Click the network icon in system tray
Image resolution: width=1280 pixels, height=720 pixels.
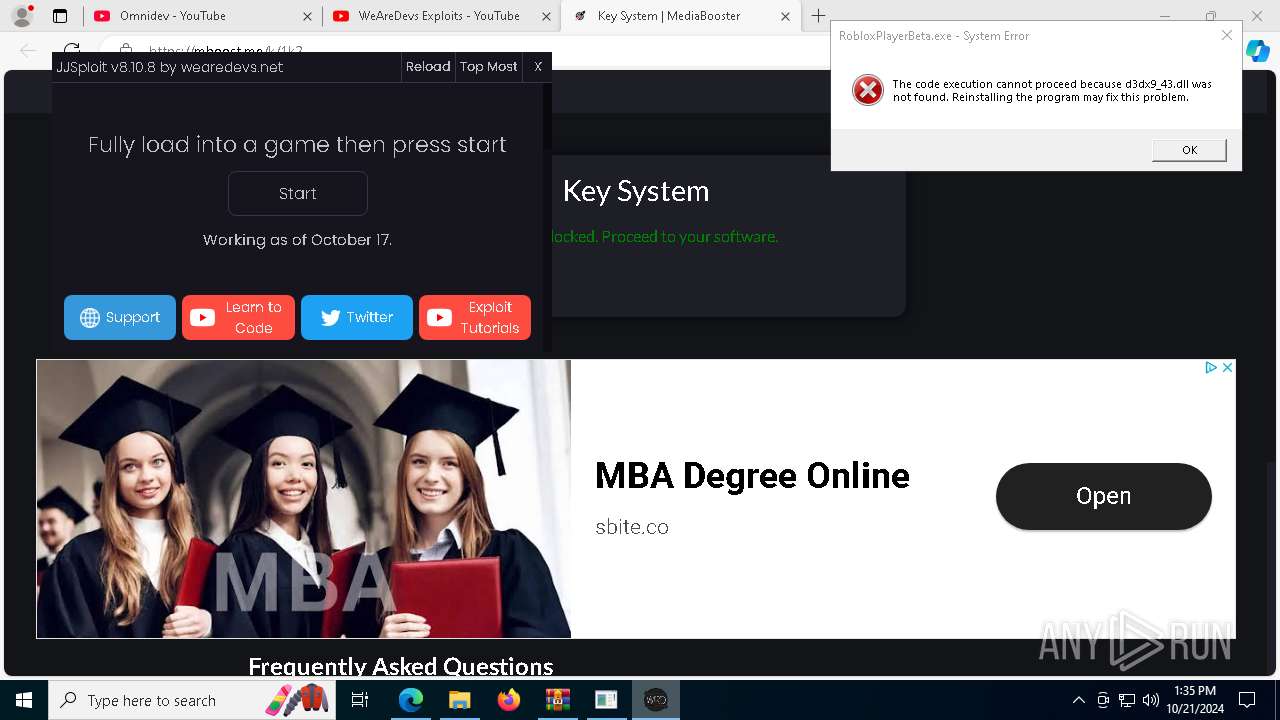pos(1127,700)
